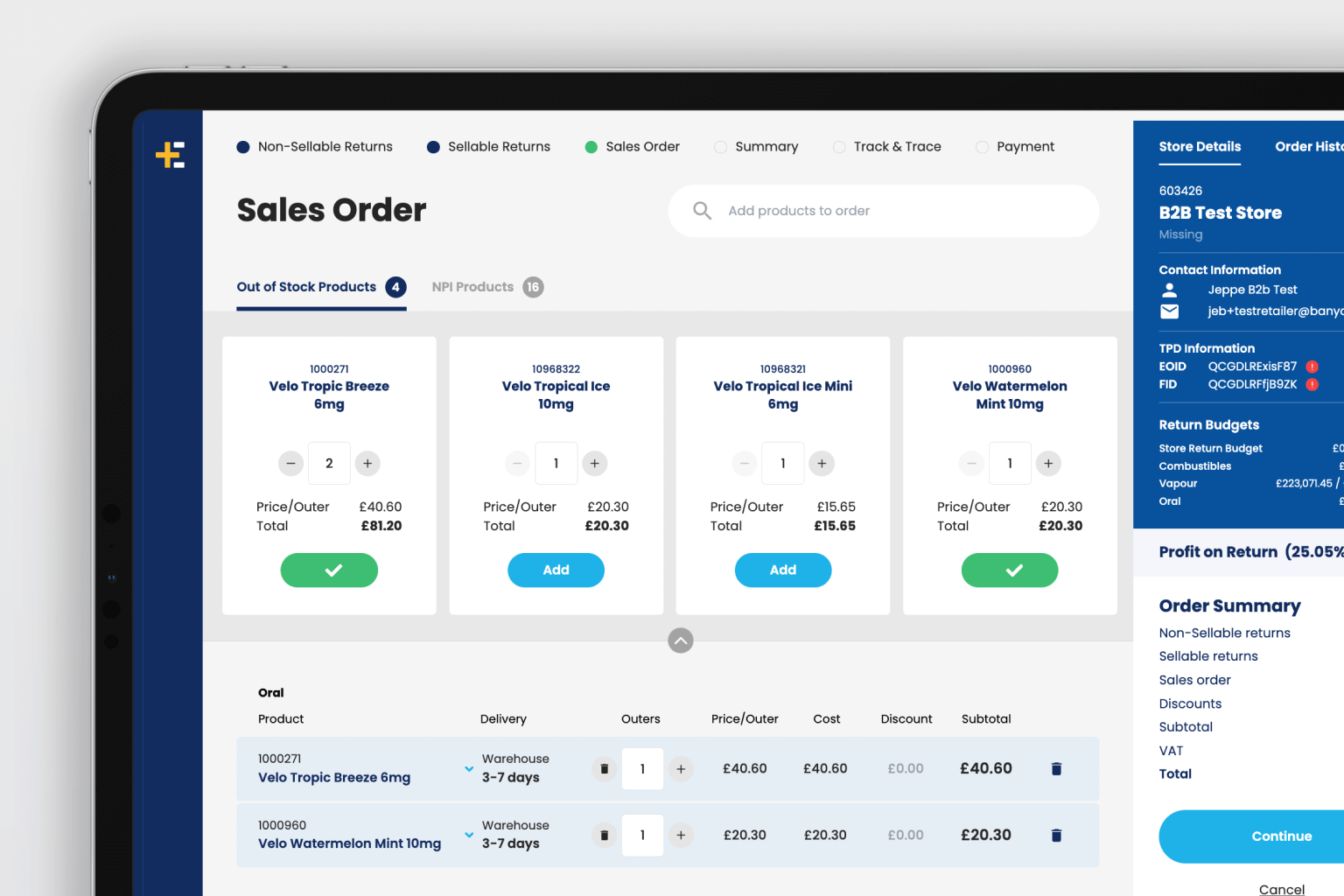Jump to the Summary step

click(x=757, y=147)
